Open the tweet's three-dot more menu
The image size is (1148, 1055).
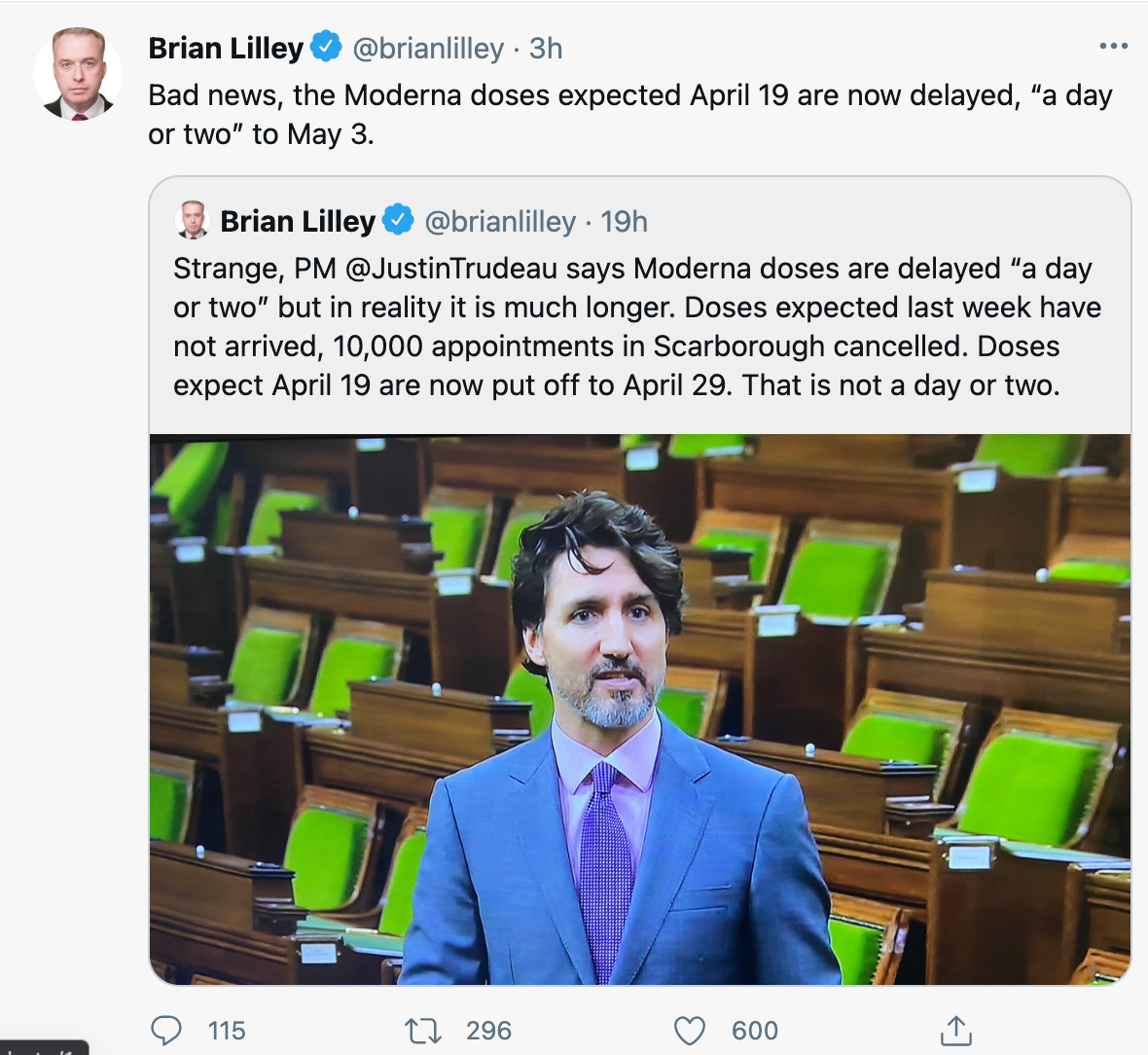1113,46
